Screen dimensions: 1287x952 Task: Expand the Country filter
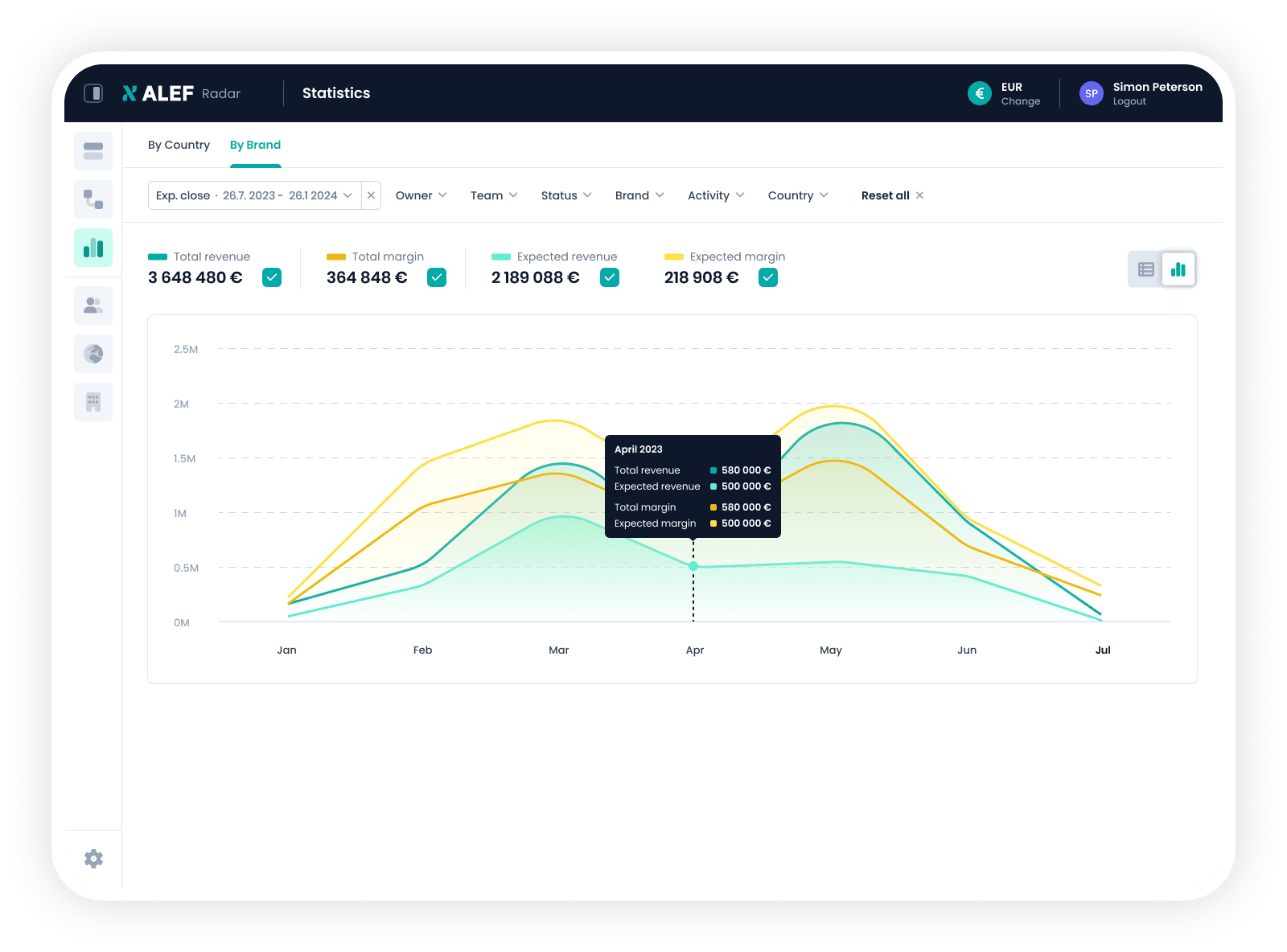click(x=798, y=195)
